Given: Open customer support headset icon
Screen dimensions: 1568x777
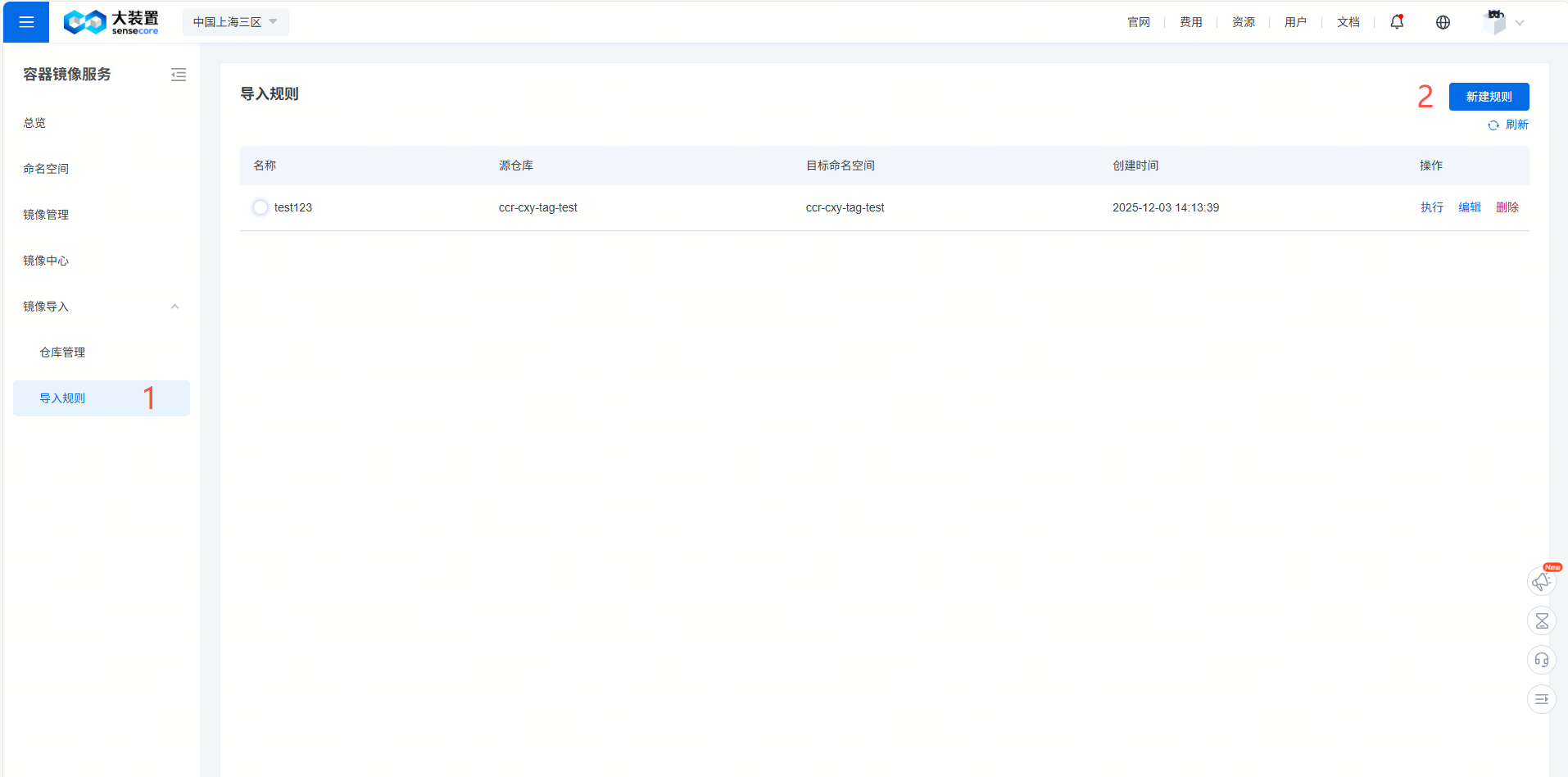Looking at the screenshot, I should point(1541,660).
